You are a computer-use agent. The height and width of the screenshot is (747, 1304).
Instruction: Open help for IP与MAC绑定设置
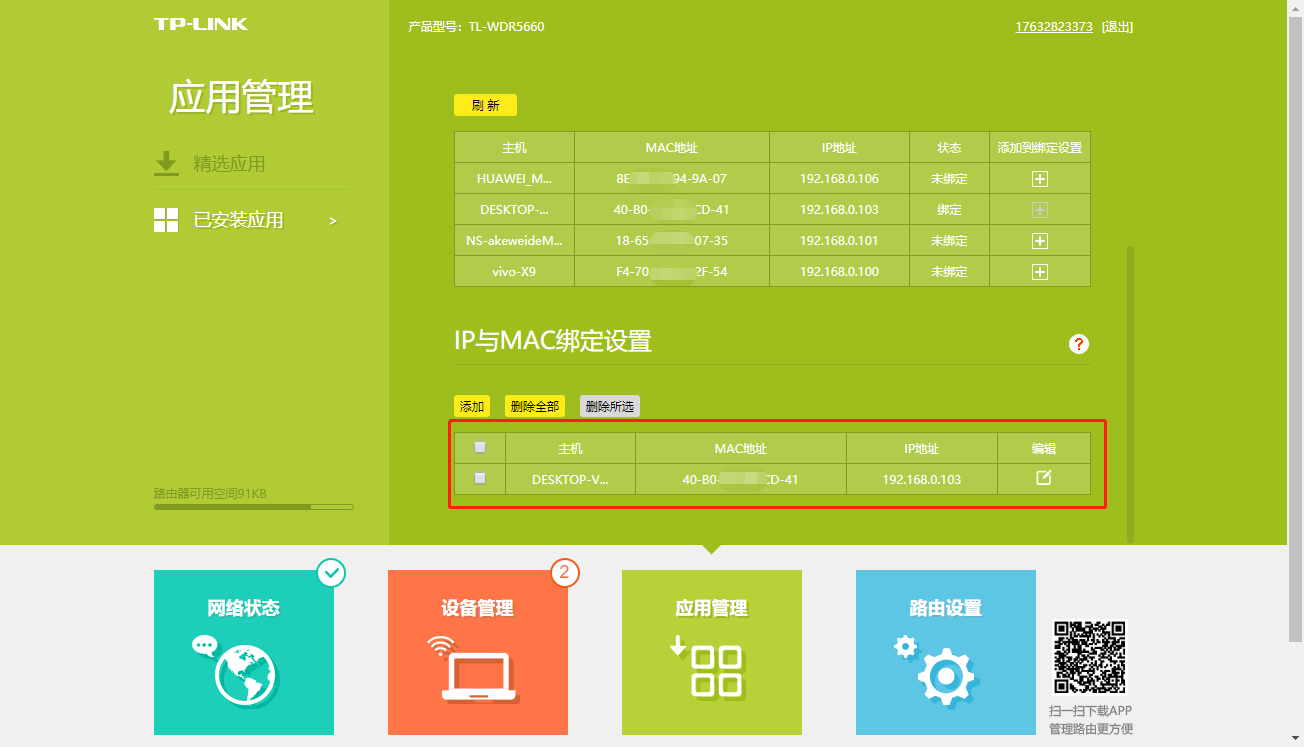[x=1079, y=344]
